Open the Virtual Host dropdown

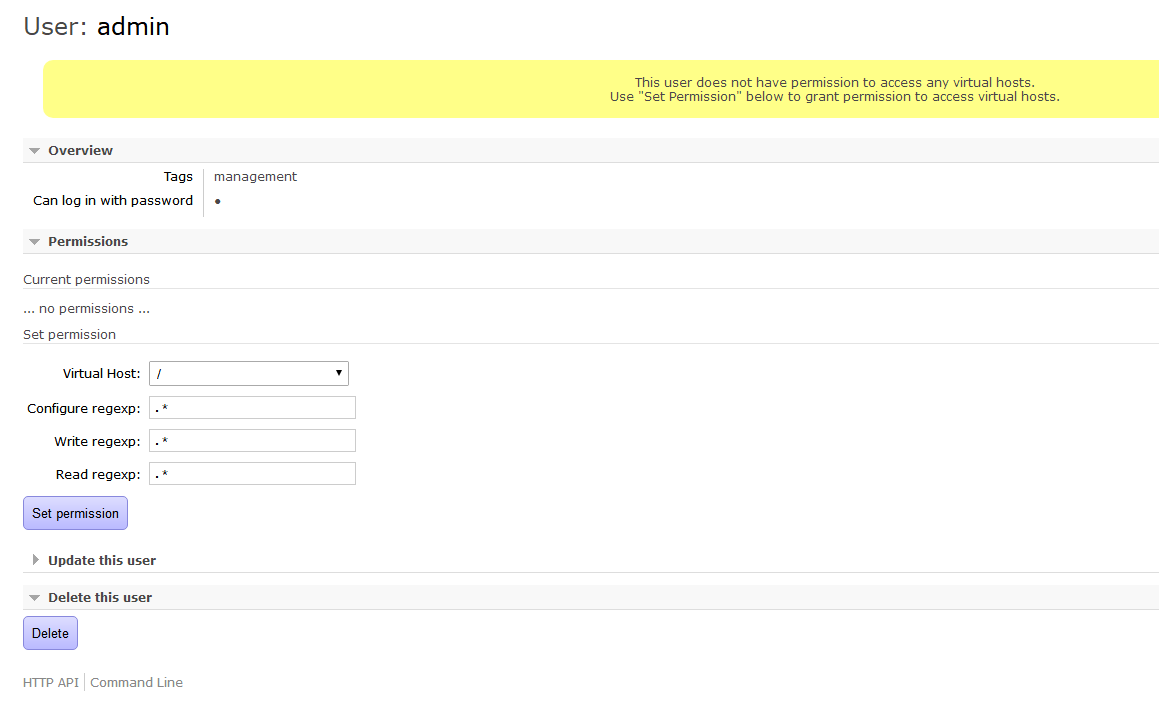point(249,374)
